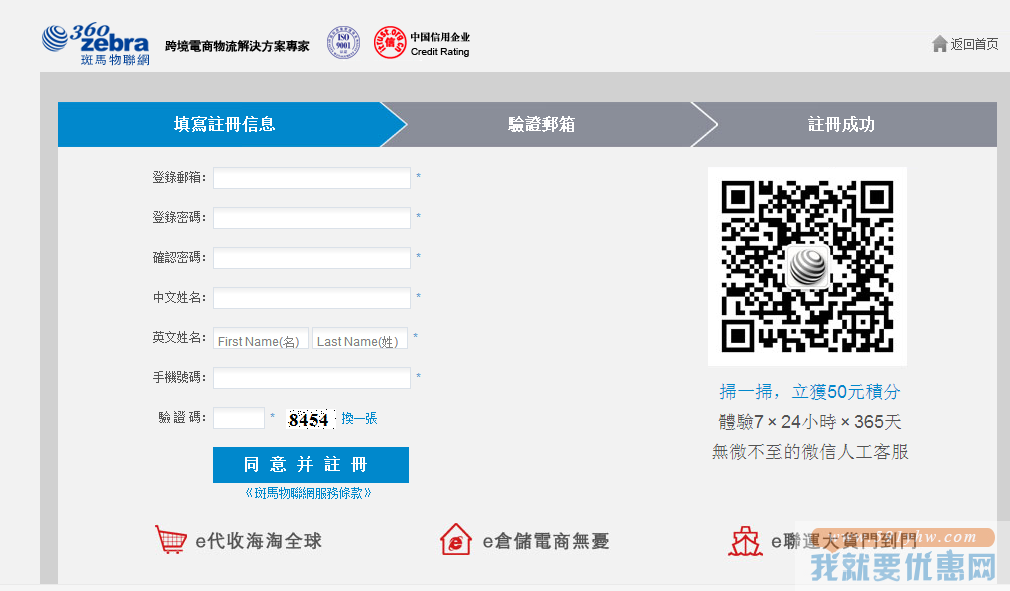Select the 驗證郵箱 step tab
This screenshot has height=591, width=1010.
click(x=541, y=124)
